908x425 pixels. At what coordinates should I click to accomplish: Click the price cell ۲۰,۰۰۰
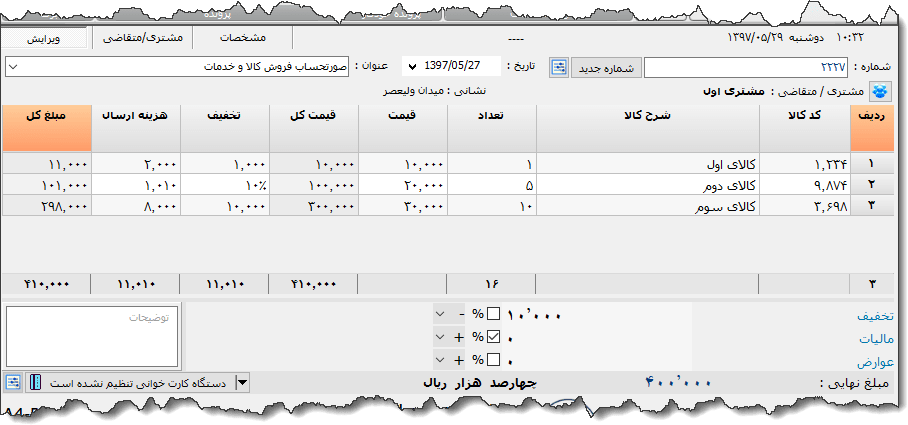point(403,185)
